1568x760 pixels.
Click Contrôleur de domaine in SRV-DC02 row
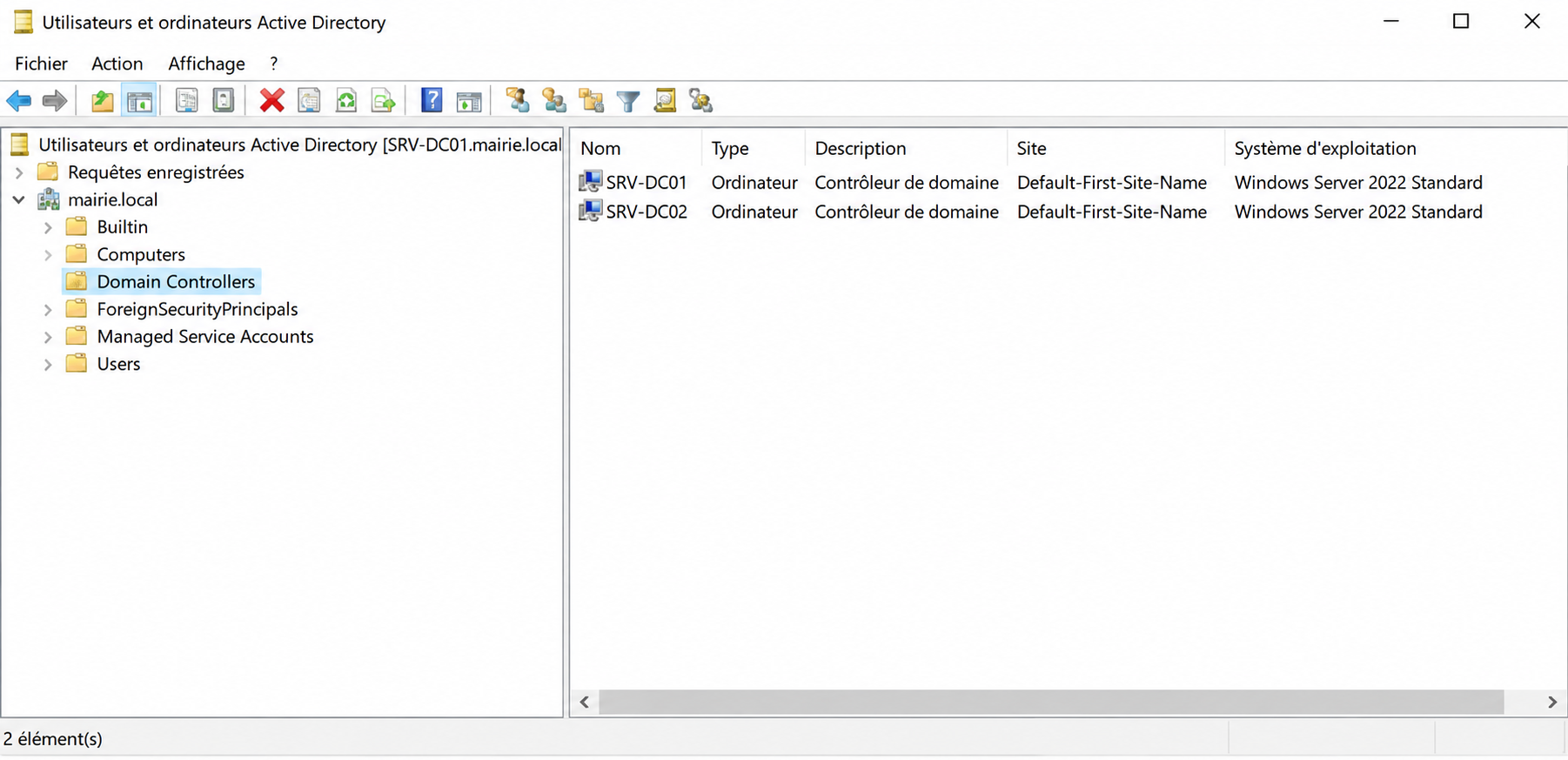coord(906,212)
